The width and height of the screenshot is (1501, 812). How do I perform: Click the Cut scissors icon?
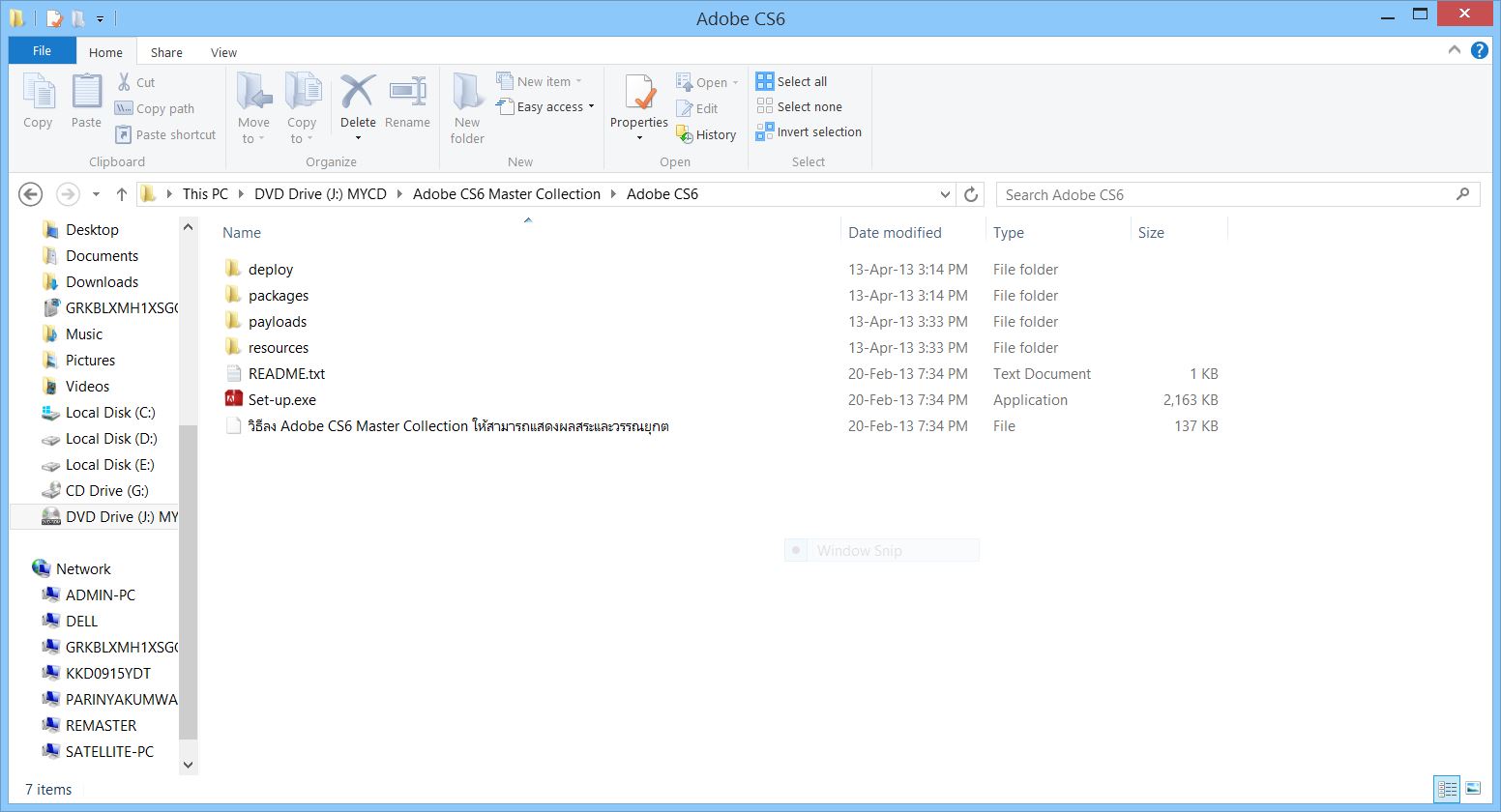click(x=124, y=82)
